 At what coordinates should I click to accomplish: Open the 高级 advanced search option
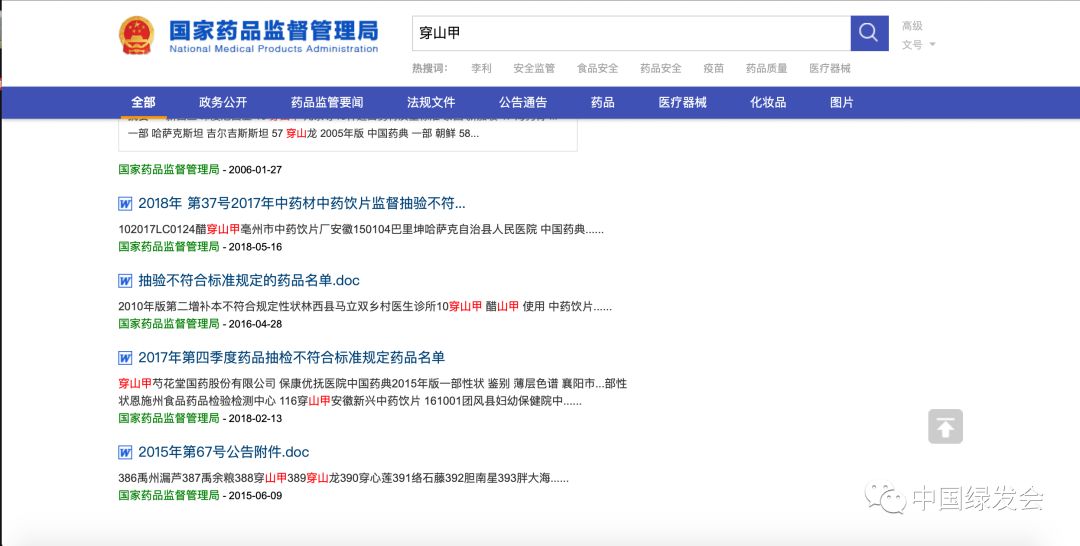click(912, 26)
